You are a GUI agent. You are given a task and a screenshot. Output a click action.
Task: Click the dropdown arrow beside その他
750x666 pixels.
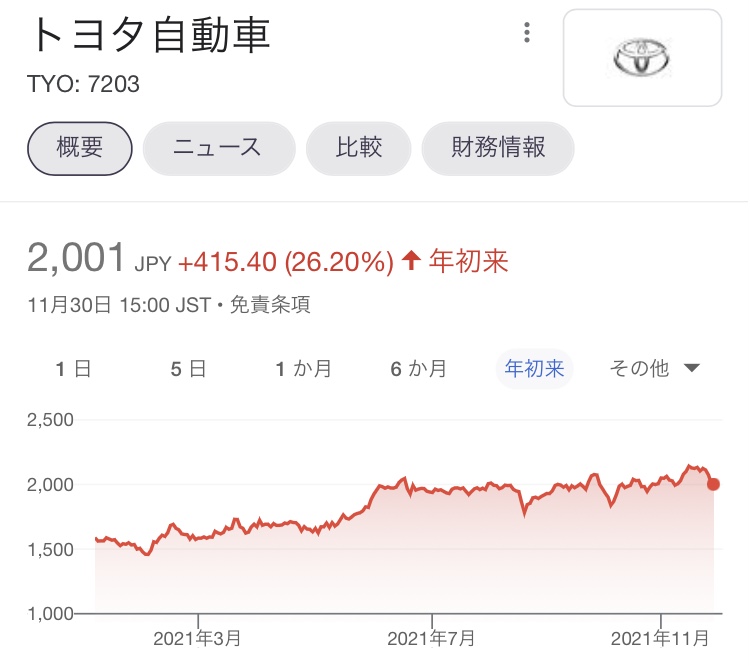click(x=692, y=369)
